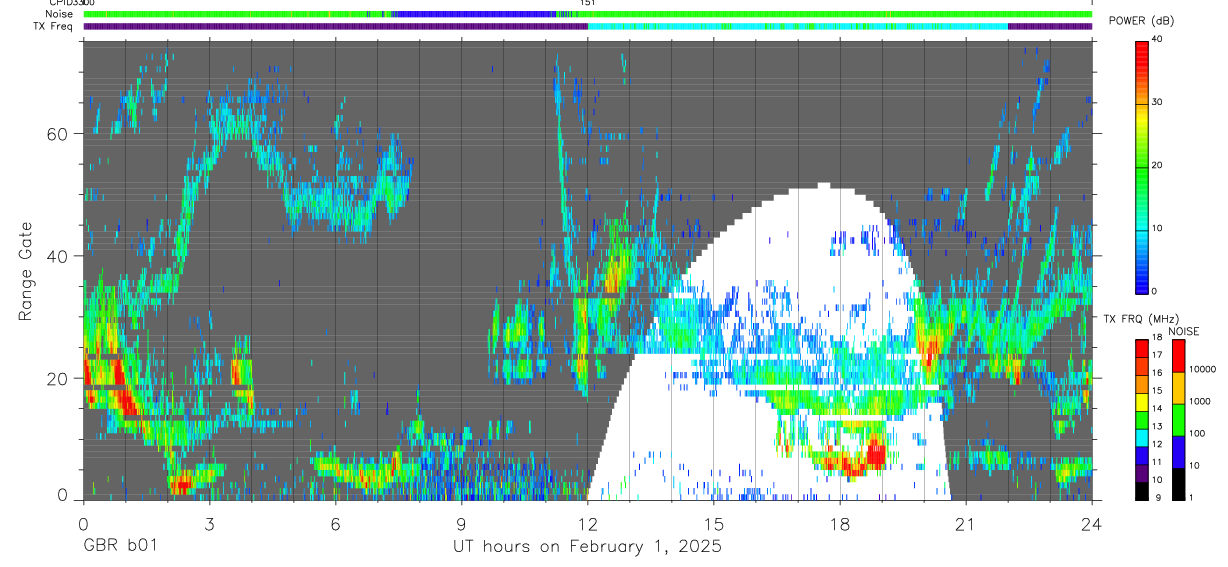Screen dimensions: 1228x567
Task: Click the 1000 label on NOISE scale
Action: (x=1198, y=401)
